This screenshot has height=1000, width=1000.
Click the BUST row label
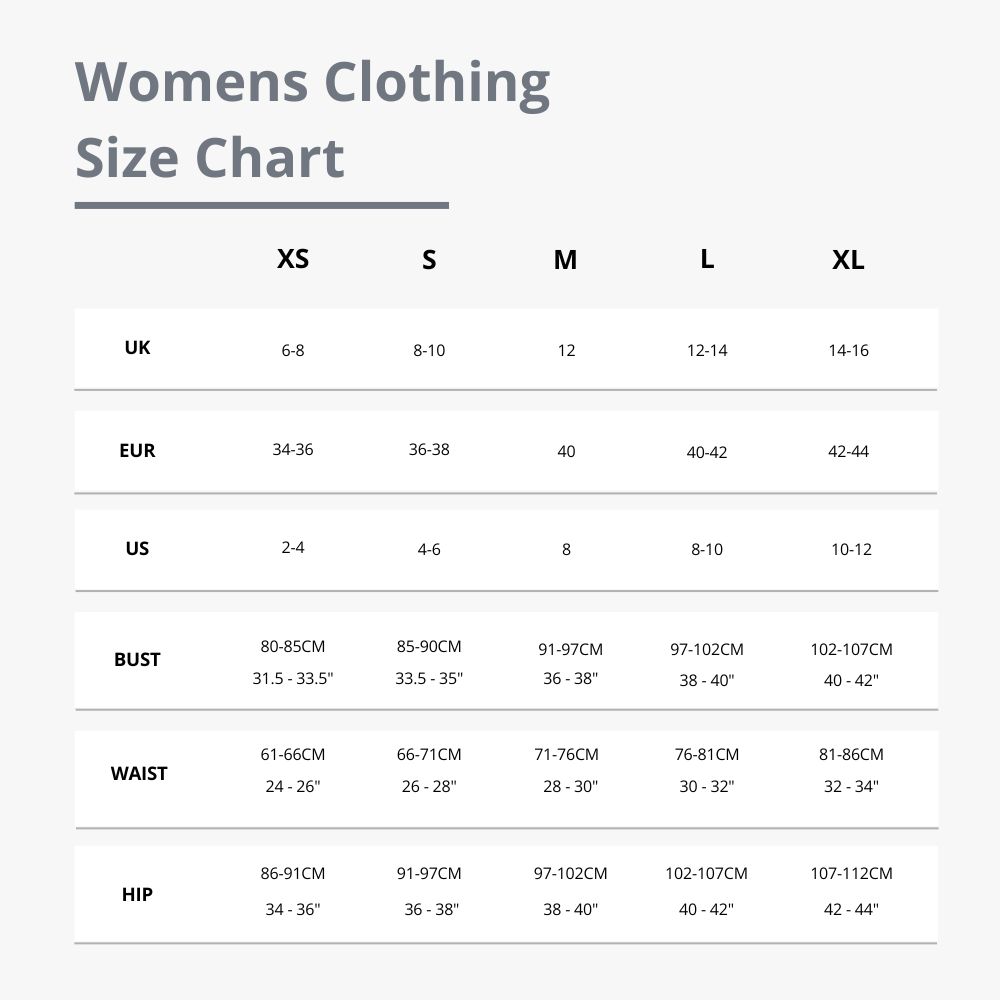click(x=137, y=659)
